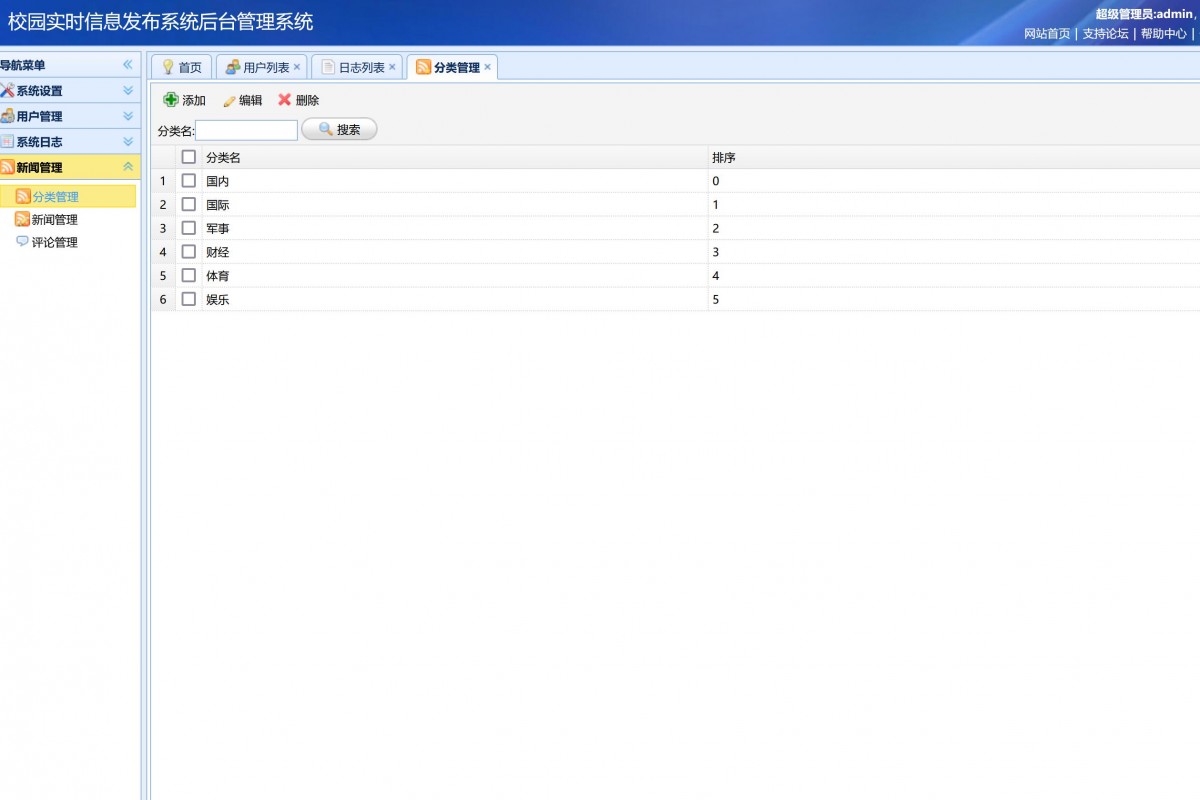This screenshot has width=1200, height=800.
Task: Check the checkbox for 国内 row
Action: (188, 181)
